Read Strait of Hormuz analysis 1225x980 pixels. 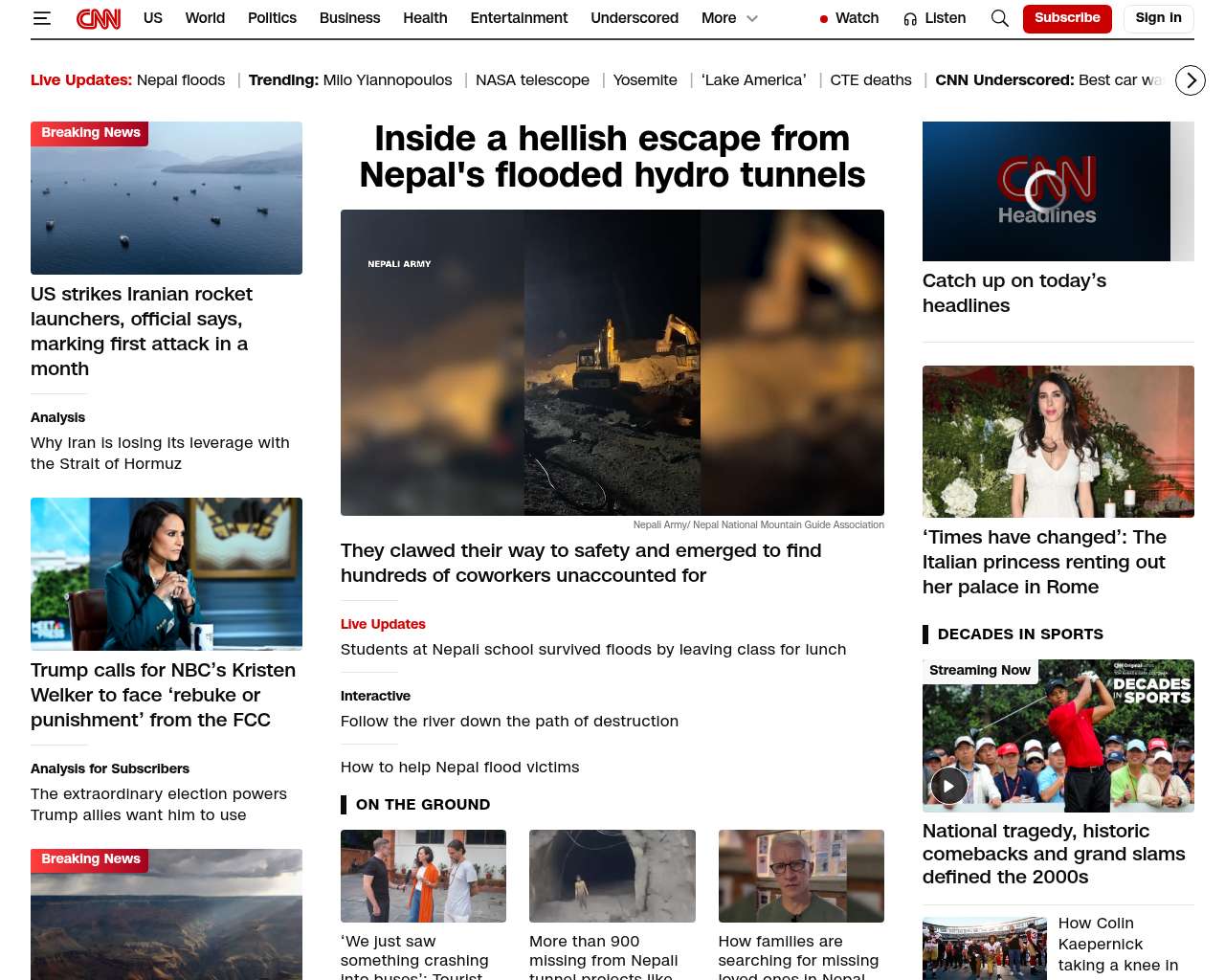tap(160, 453)
